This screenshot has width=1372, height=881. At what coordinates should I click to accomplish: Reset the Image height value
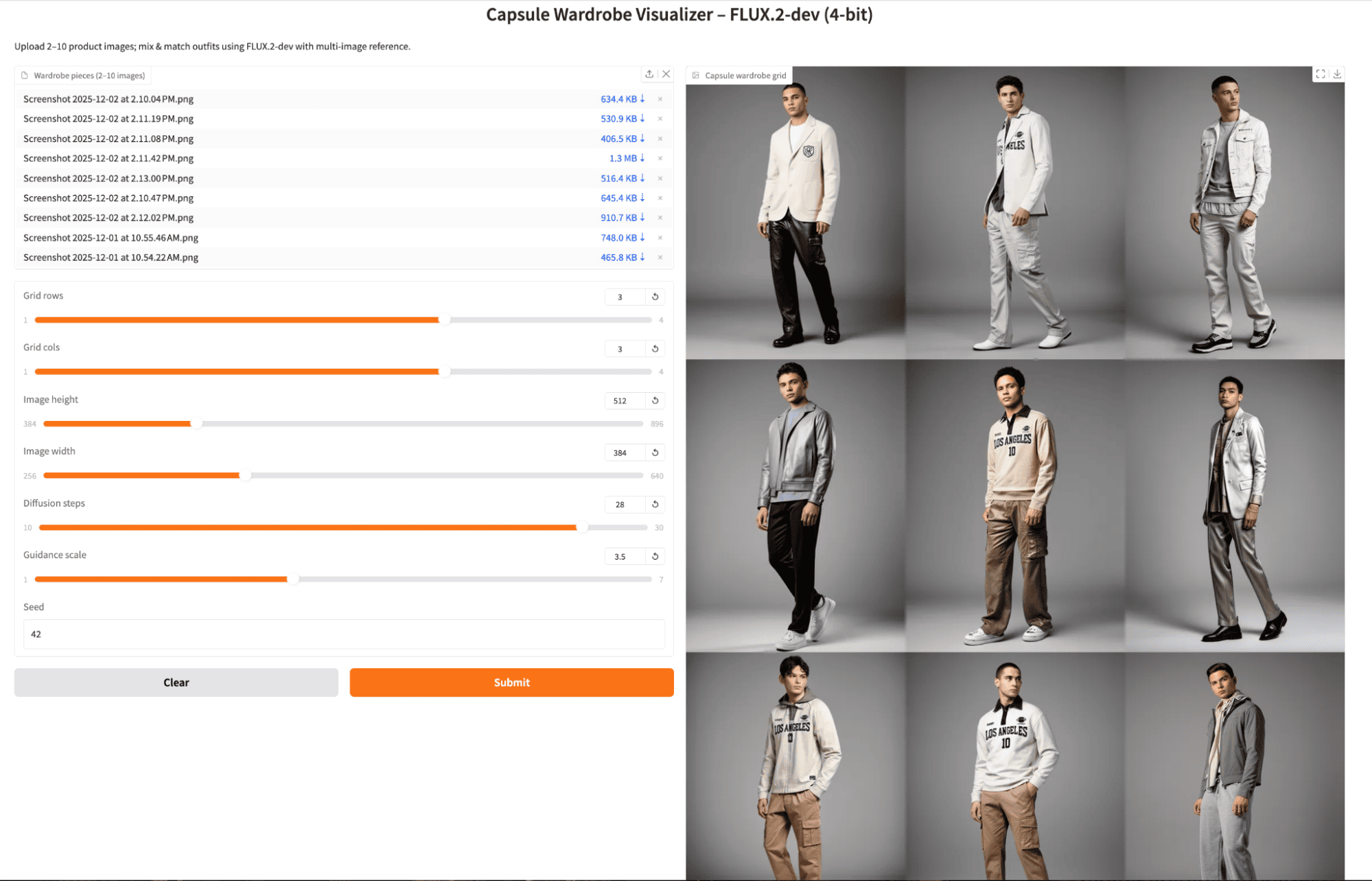[655, 401]
